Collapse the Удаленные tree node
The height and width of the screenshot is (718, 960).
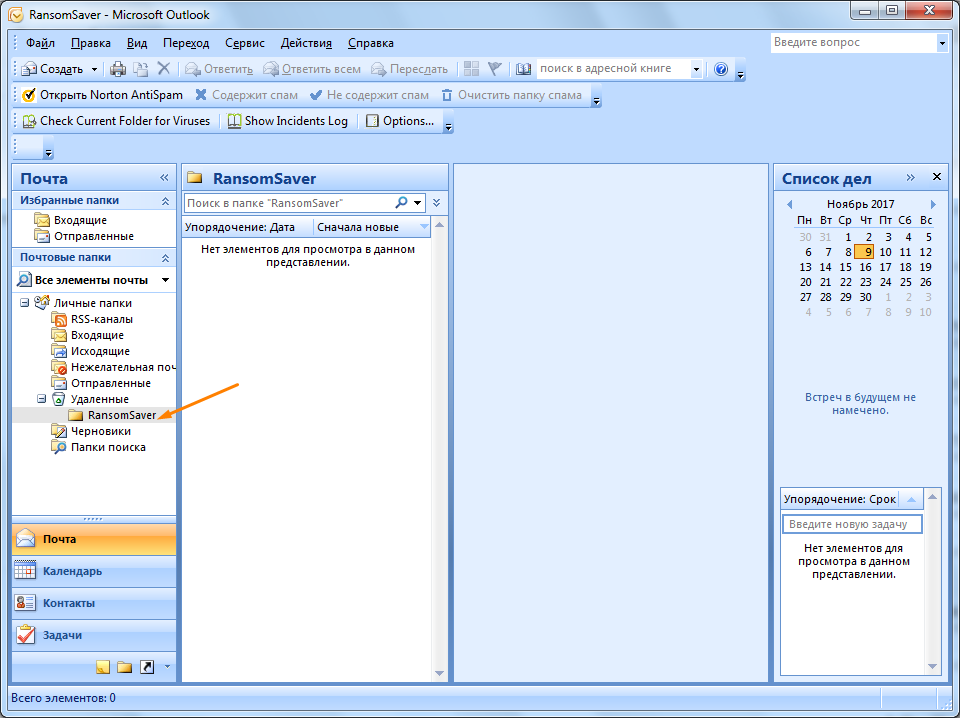[x=42, y=398]
